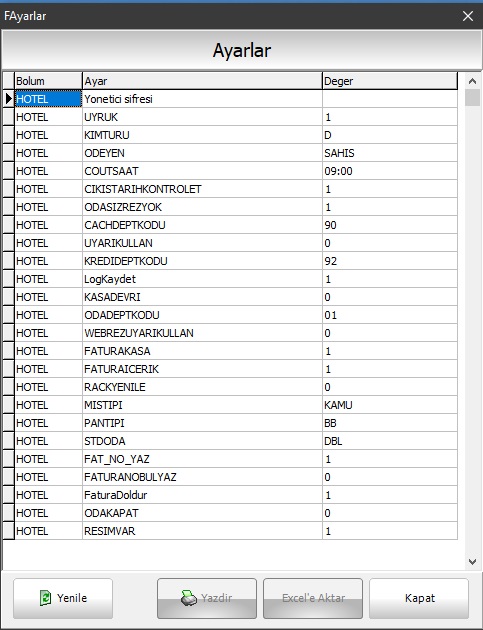Click the green refresh icon on Yenile
This screenshot has height=630, width=483.
[x=45, y=598]
